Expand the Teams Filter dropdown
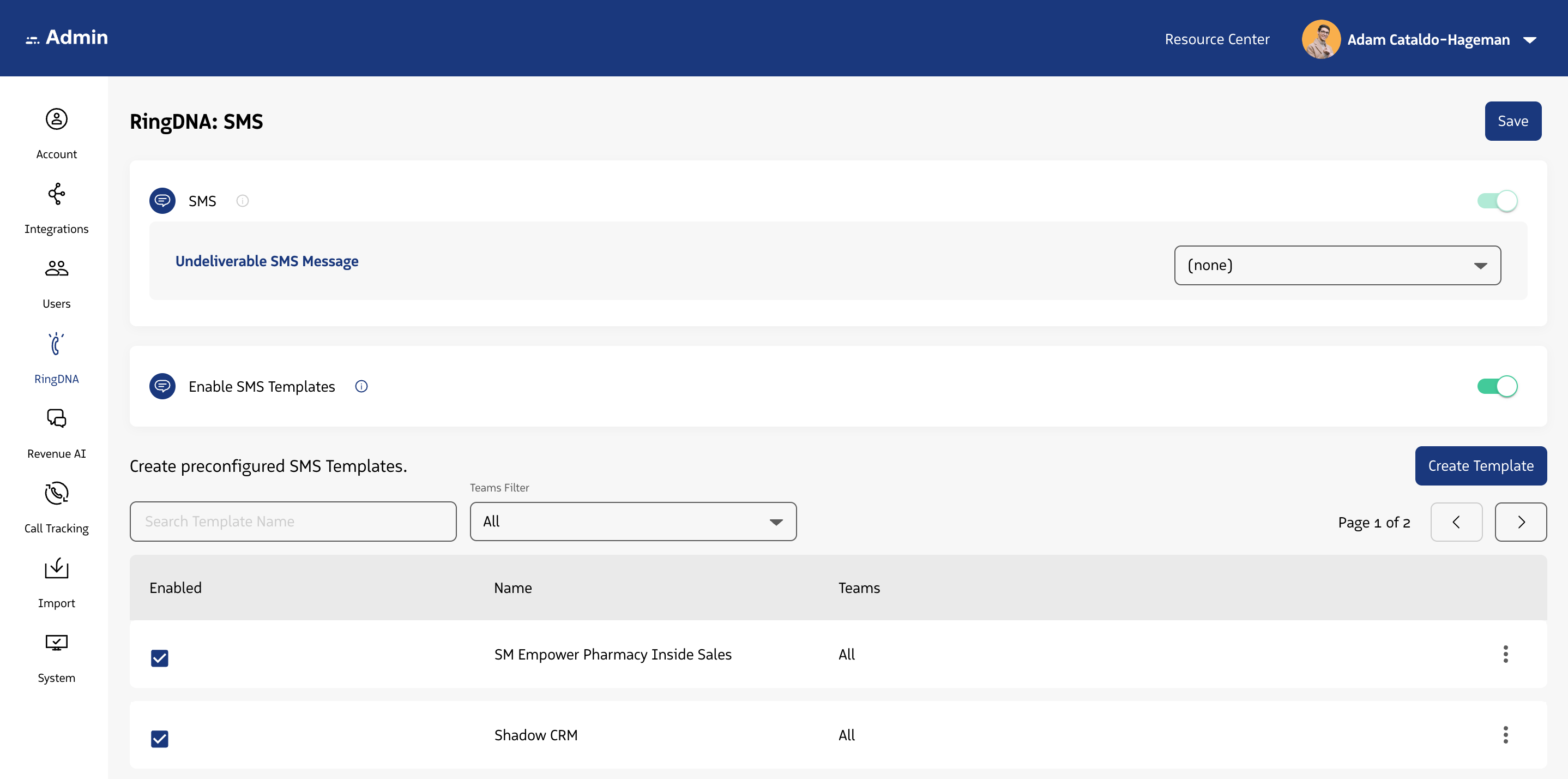The height and width of the screenshot is (779, 1568). 632,522
